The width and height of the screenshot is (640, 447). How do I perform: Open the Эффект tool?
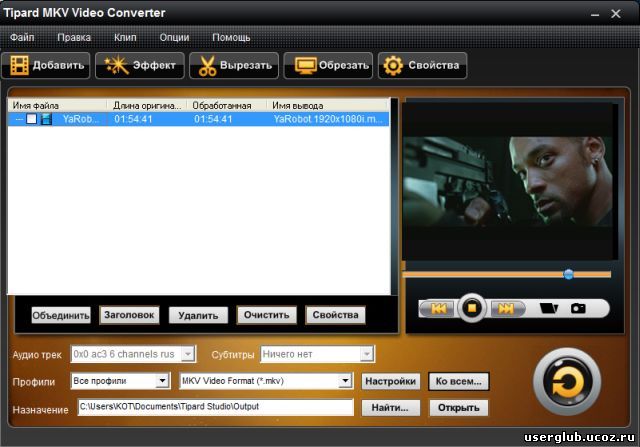[140, 65]
